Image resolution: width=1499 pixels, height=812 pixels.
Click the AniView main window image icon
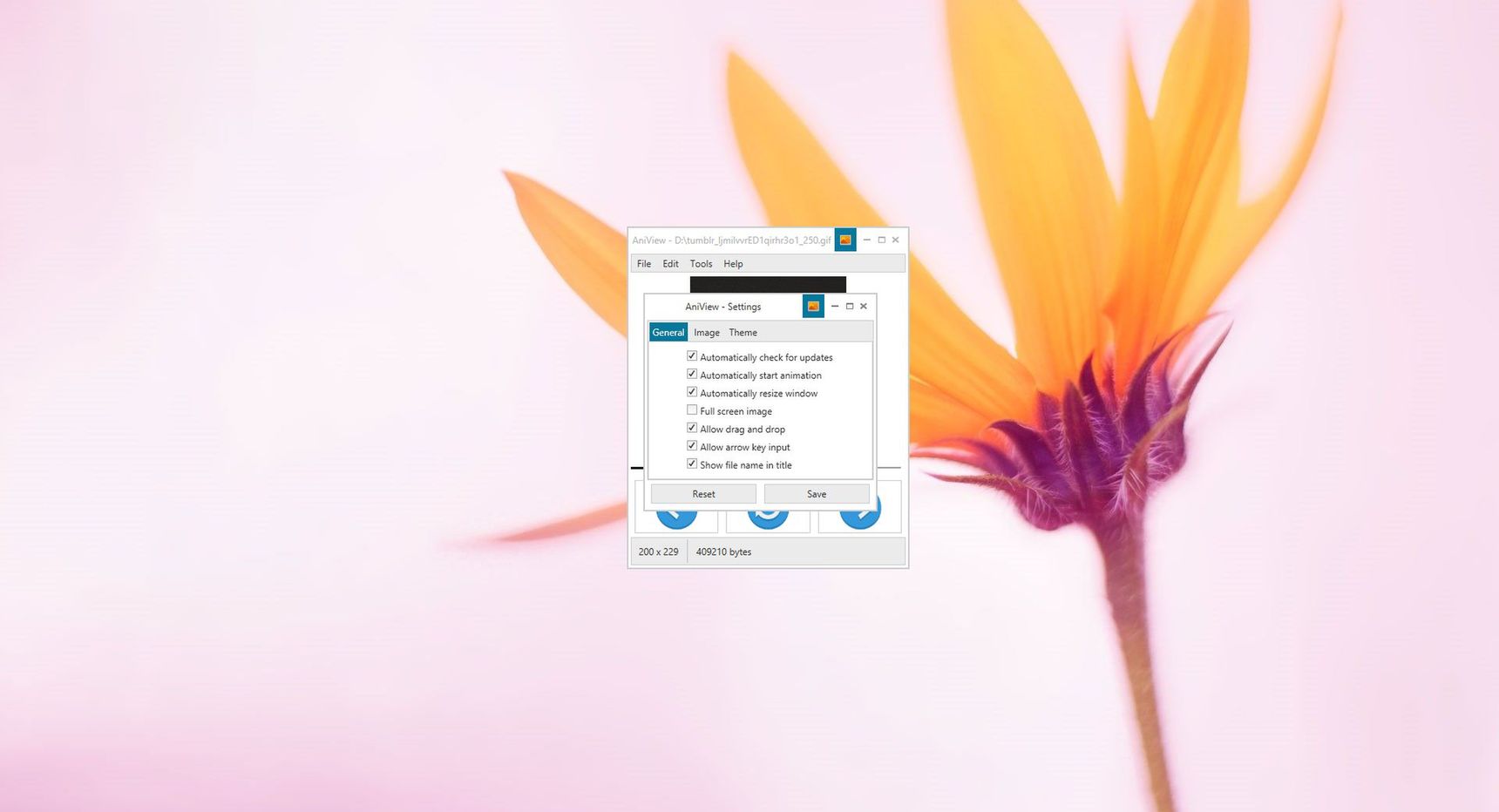click(845, 240)
